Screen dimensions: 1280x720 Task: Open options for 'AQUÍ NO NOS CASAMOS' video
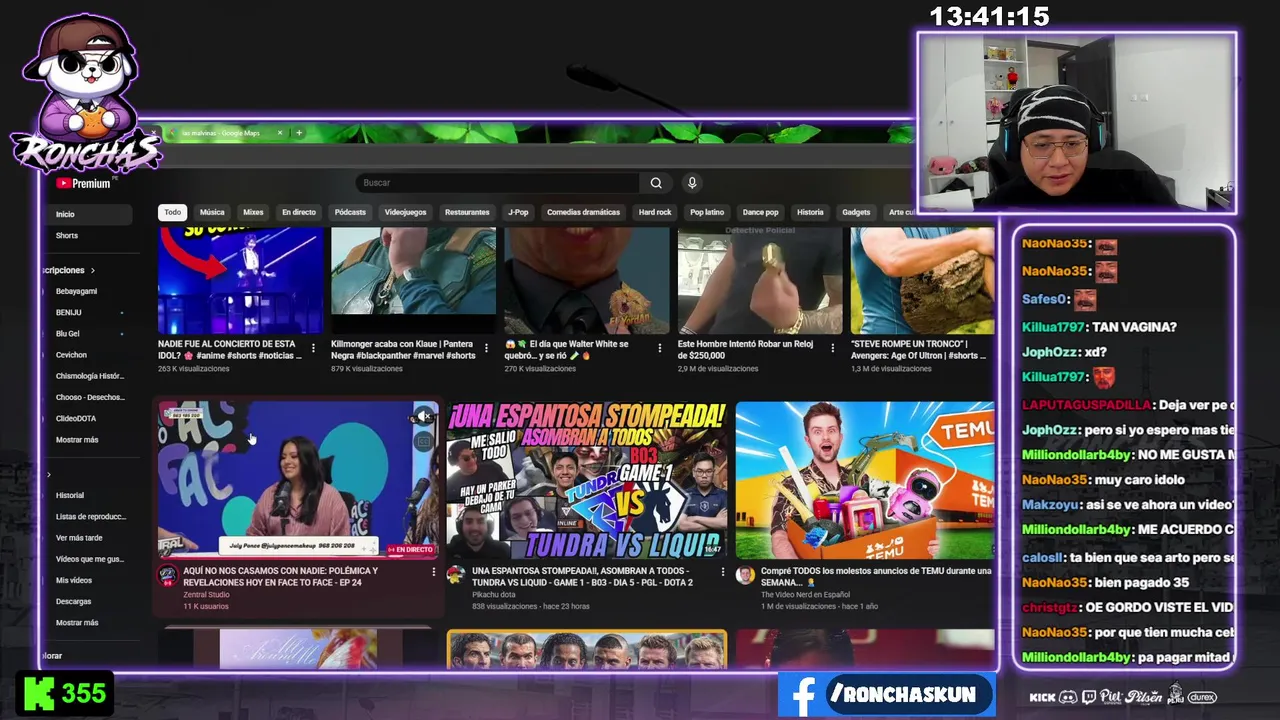pos(433,572)
